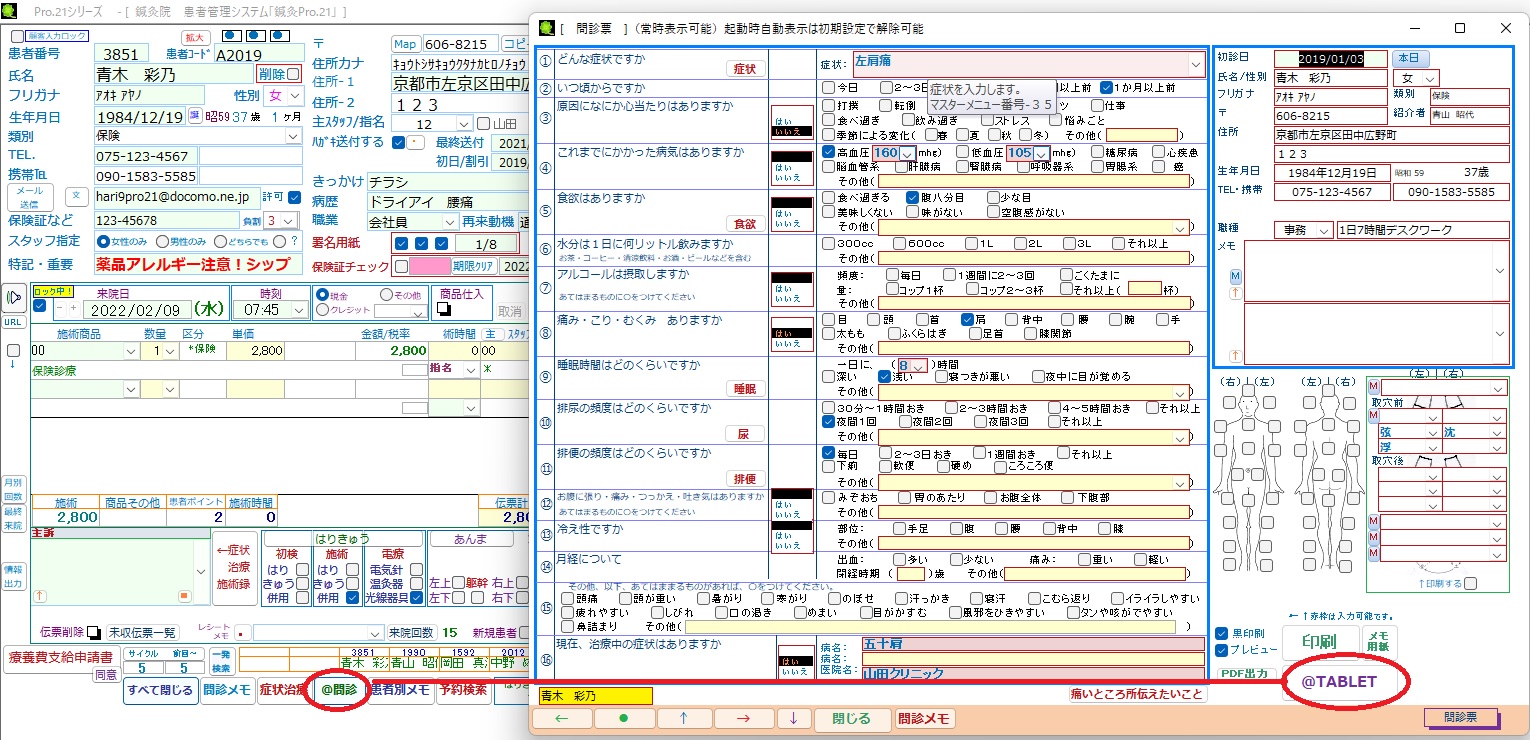Image resolution: width=1530 pixels, height=740 pixels.
Task: Toggle the 1か月以上前 checkbox
Action: click(1107, 88)
